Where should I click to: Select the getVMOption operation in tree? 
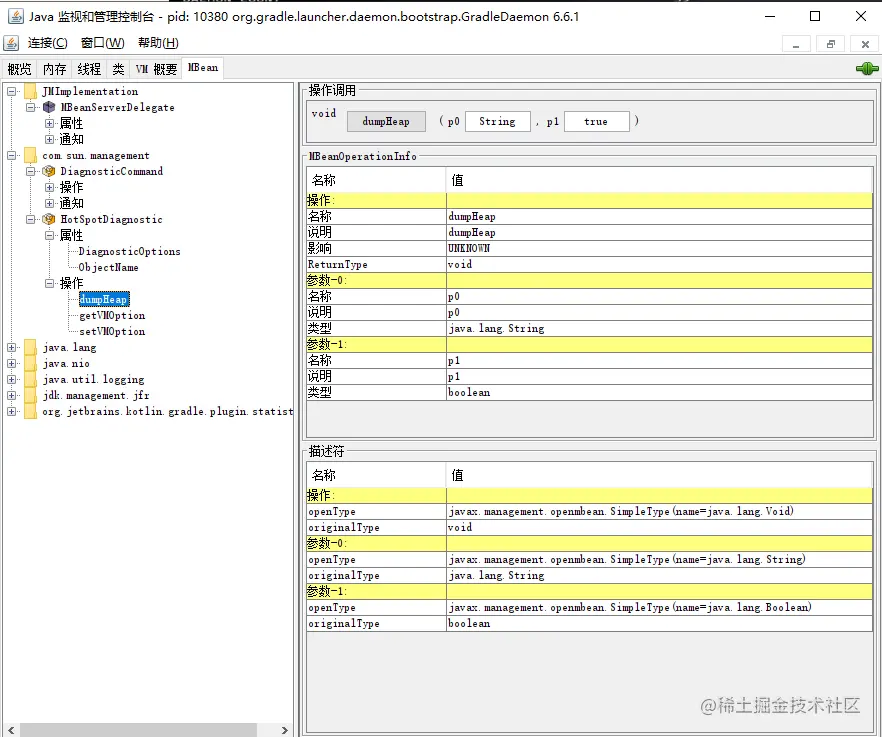pos(111,315)
